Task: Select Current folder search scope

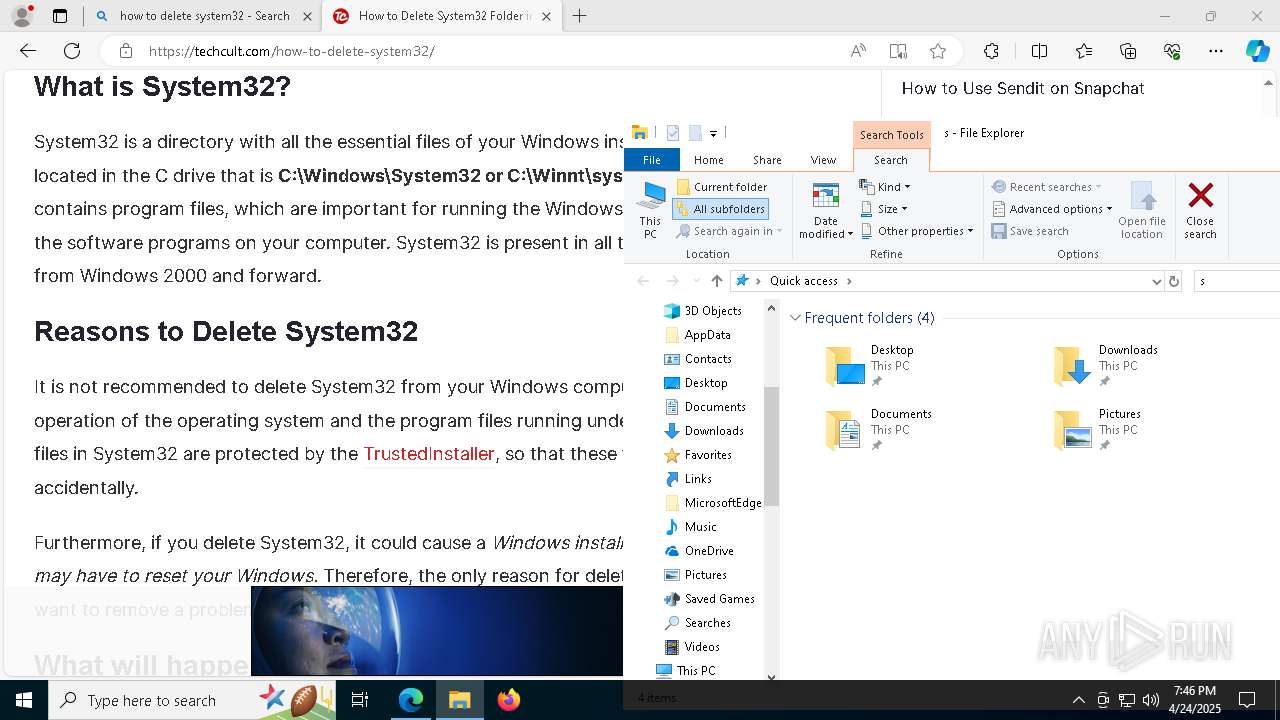Action: click(x=722, y=187)
